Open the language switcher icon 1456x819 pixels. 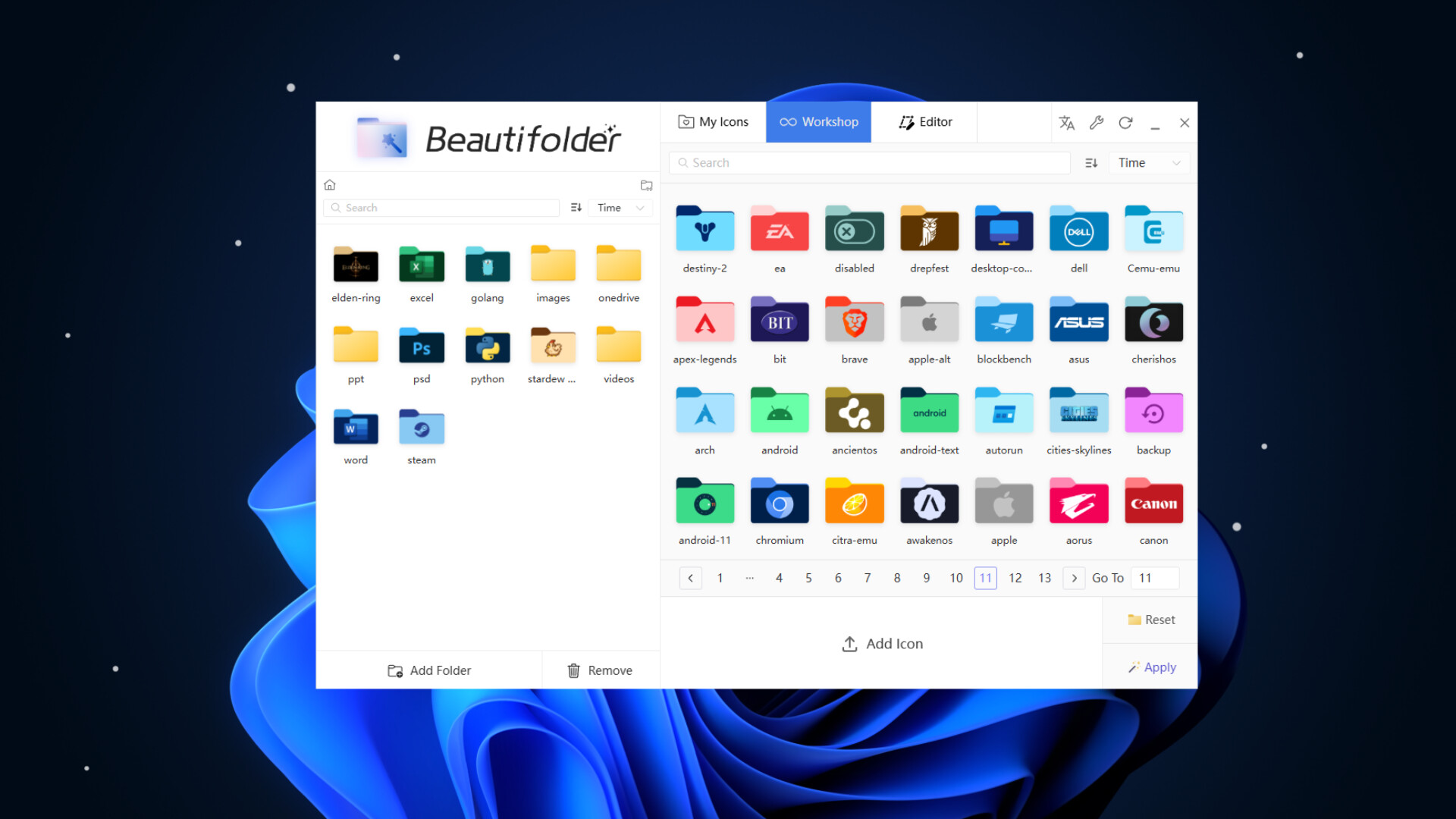1066,122
